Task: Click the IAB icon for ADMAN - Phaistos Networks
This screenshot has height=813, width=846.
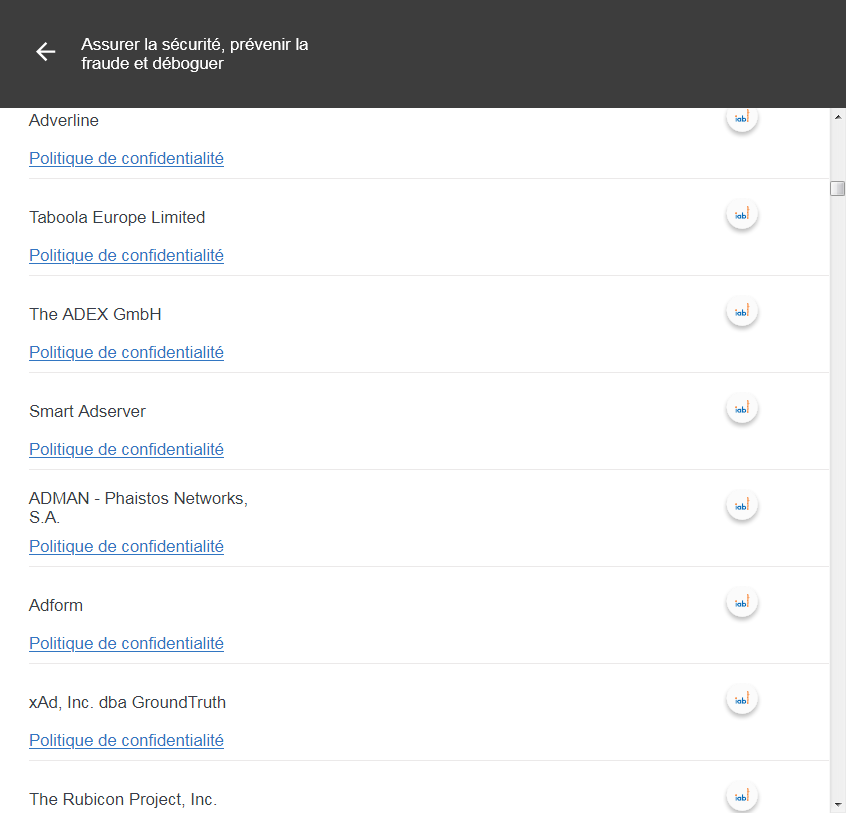Action: point(741,506)
